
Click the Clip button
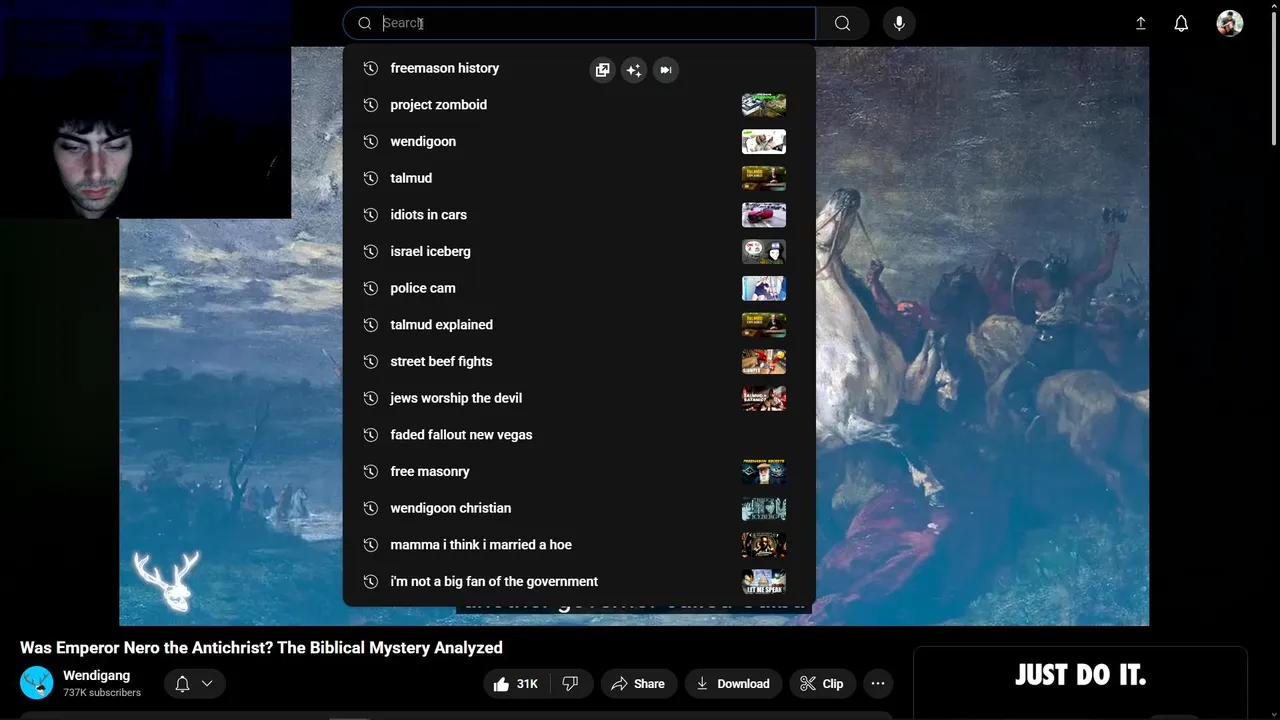pyautogui.click(x=821, y=684)
